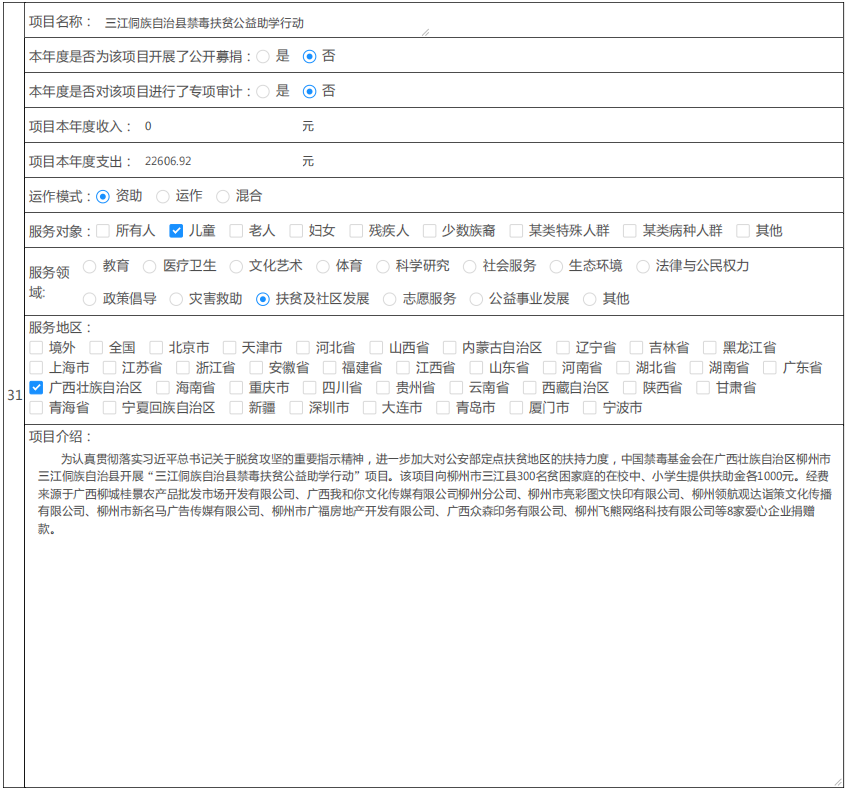Click the annual expenditure field showing 22606.92
The height and width of the screenshot is (792, 848).
click(x=218, y=161)
